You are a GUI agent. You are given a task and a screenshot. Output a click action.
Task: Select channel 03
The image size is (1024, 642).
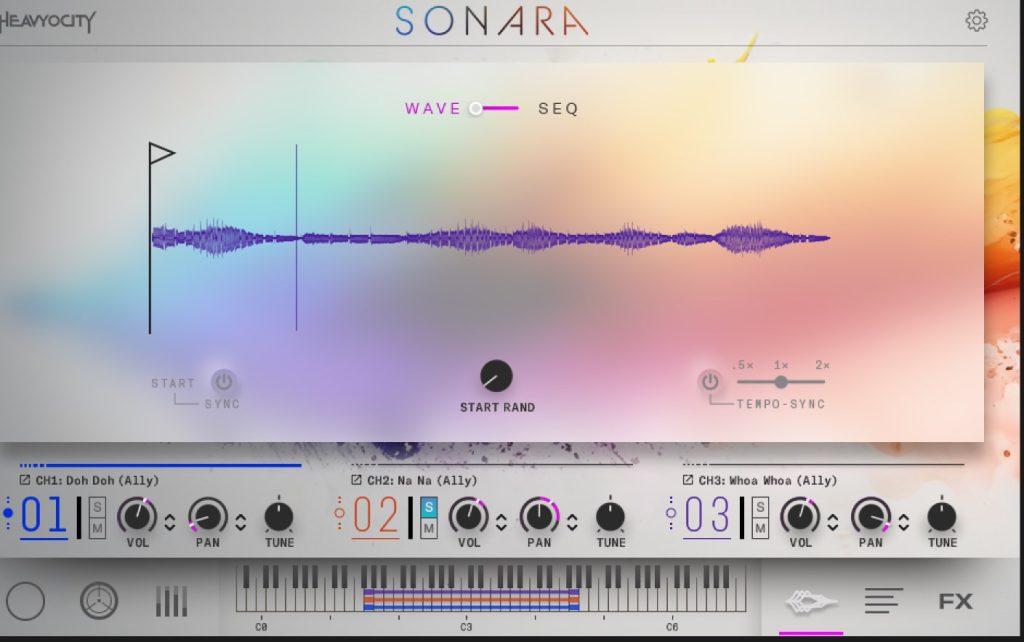point(707,516)
